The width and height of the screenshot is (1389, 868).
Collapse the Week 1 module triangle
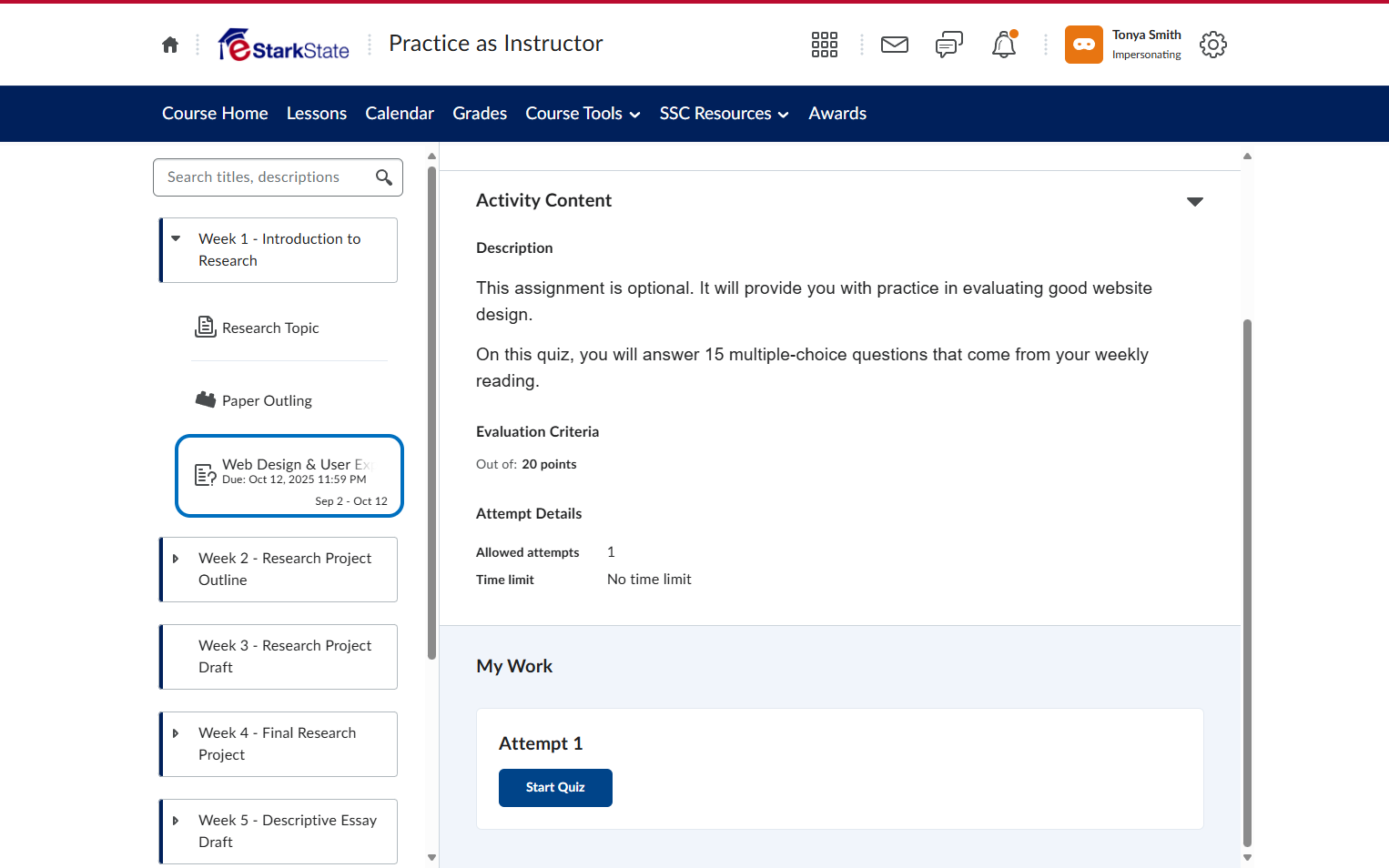tap(176, 238)
